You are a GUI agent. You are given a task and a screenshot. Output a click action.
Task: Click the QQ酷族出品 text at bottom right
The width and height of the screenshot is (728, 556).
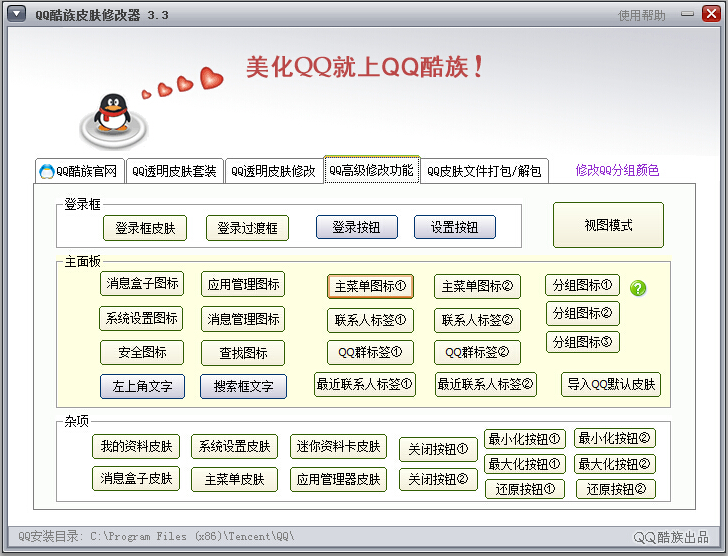671,537
